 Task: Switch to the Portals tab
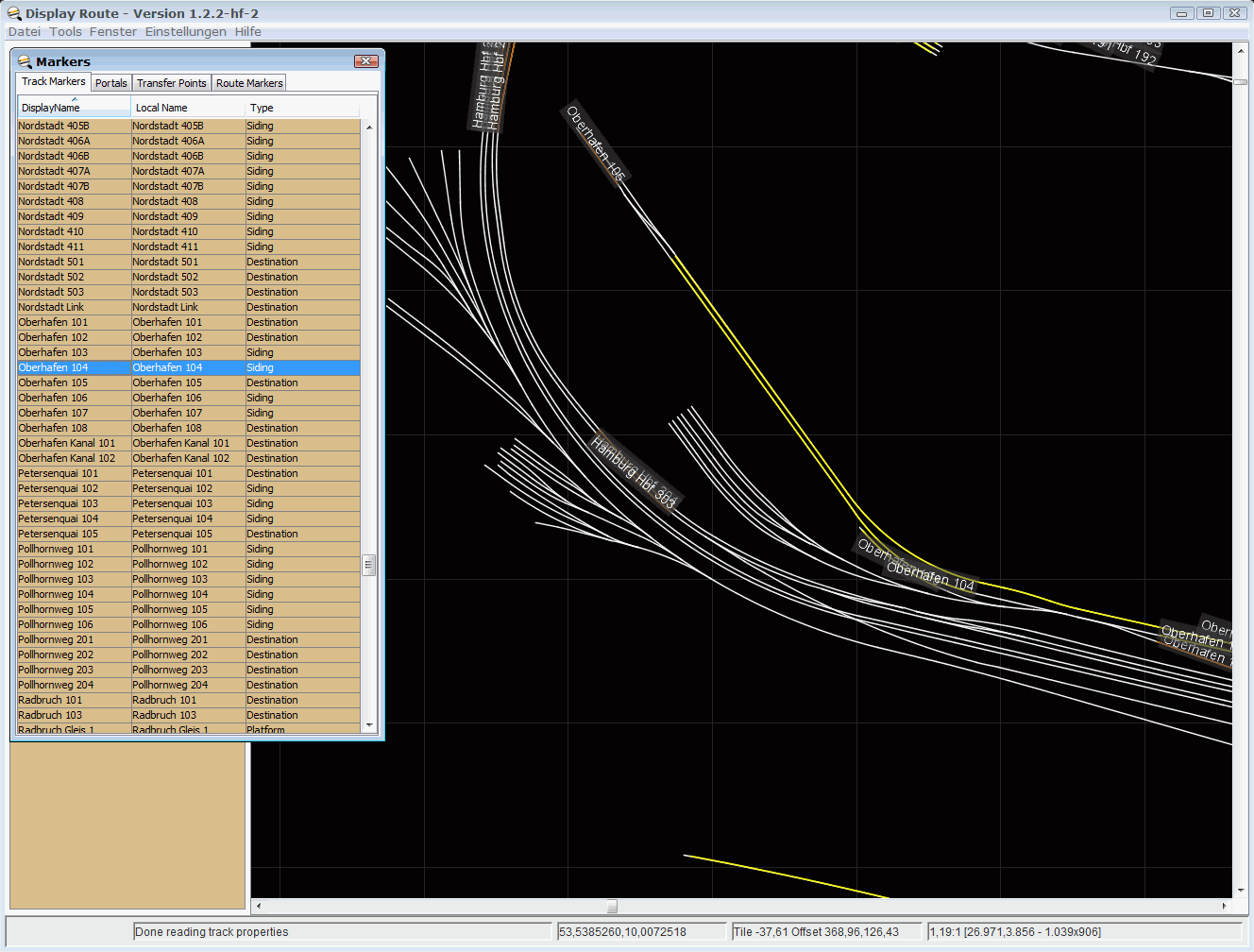[110, 83]
